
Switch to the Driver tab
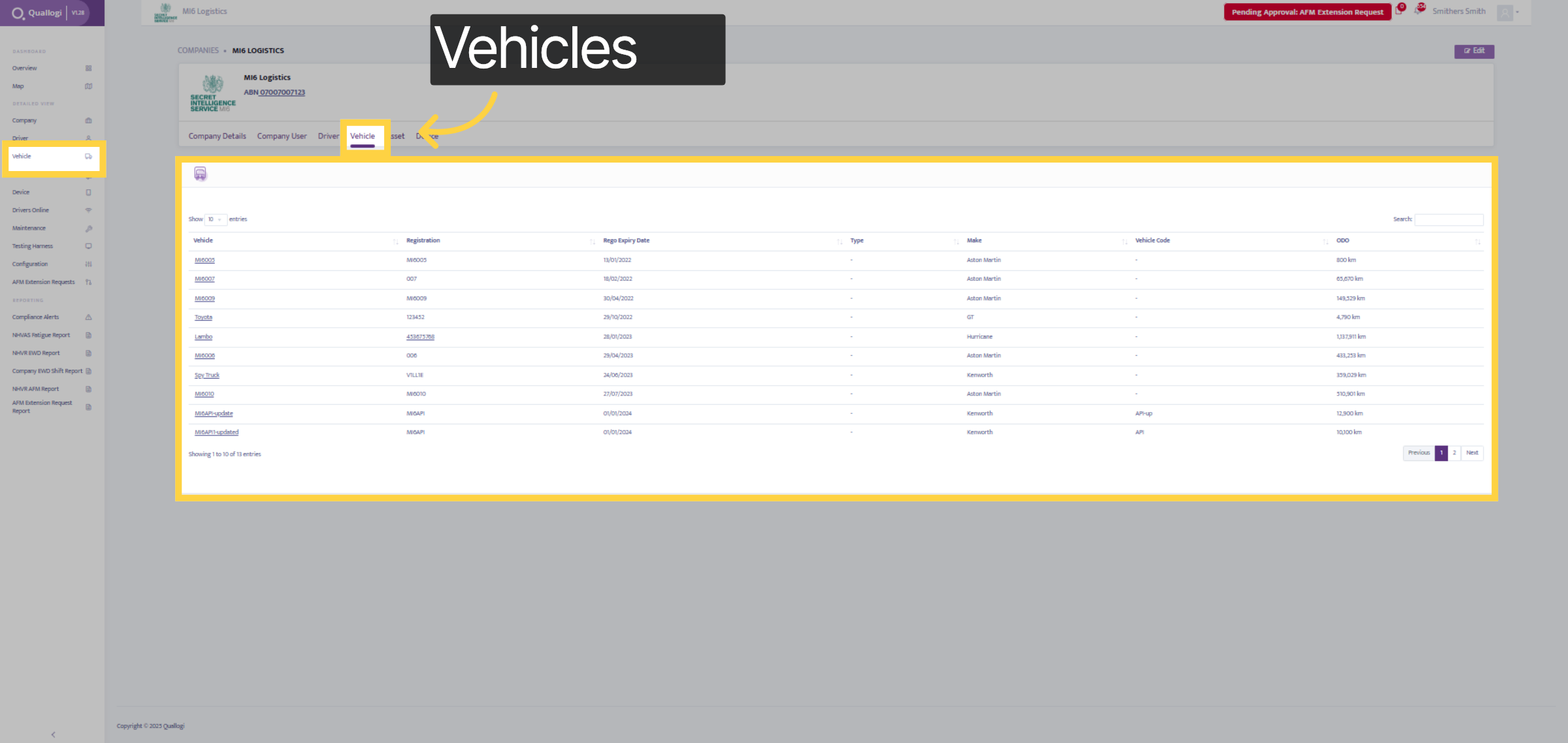pos(329,136)
